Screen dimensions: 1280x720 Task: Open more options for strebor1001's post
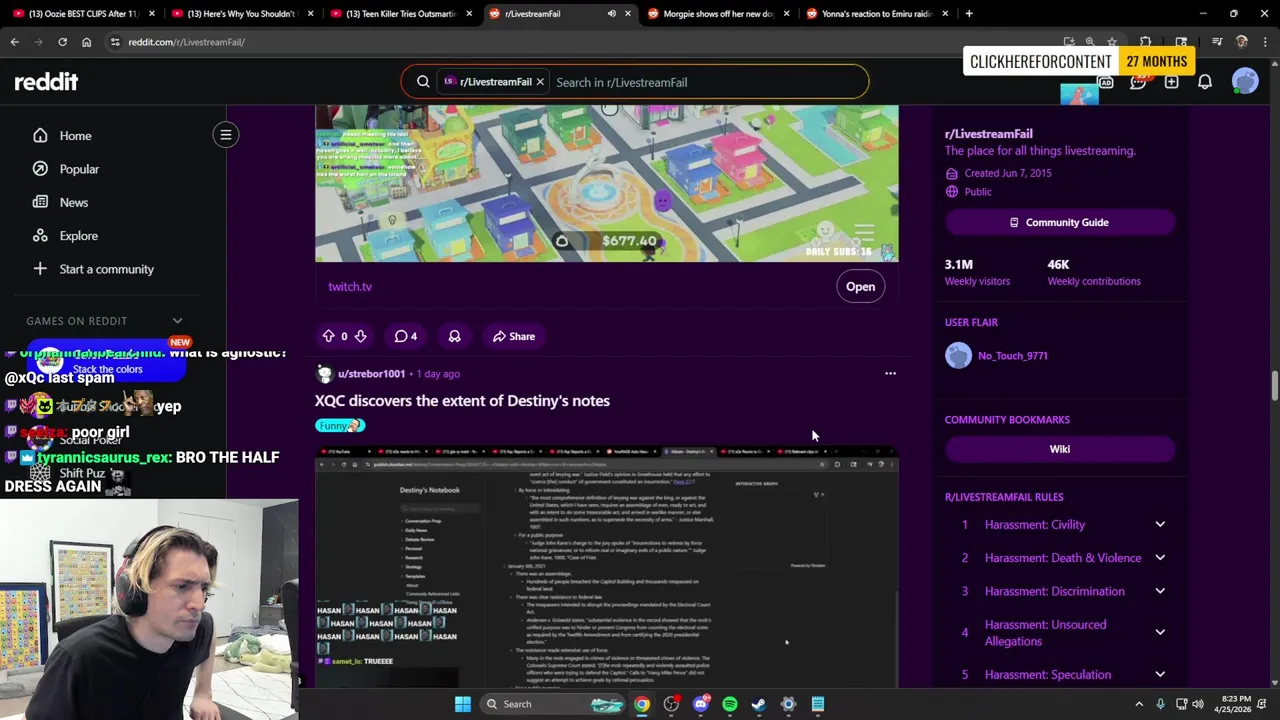click(890, 374)
